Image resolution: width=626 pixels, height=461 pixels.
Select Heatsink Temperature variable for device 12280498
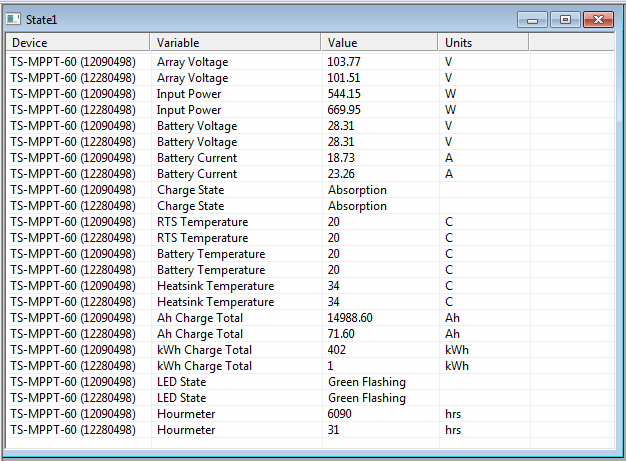tap(216, 302)
